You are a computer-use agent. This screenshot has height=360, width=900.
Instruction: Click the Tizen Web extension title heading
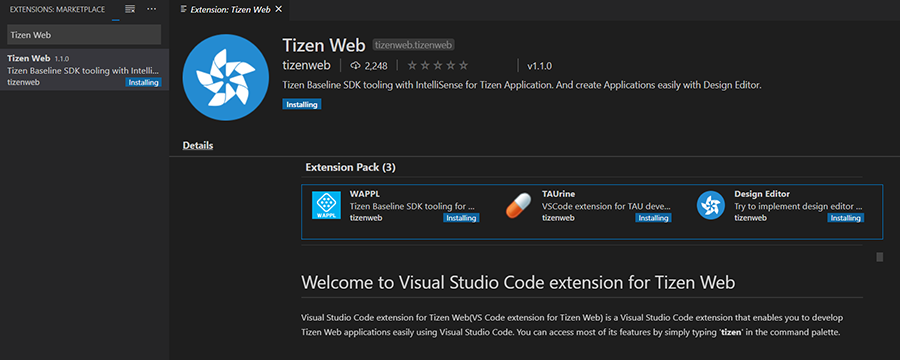coord(324,45)
